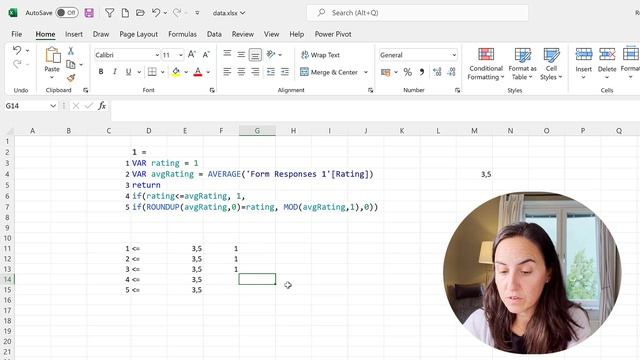Screen dimensions: 640x360
Task: Click the Insert Function fx icon
Action: [102, 106]
